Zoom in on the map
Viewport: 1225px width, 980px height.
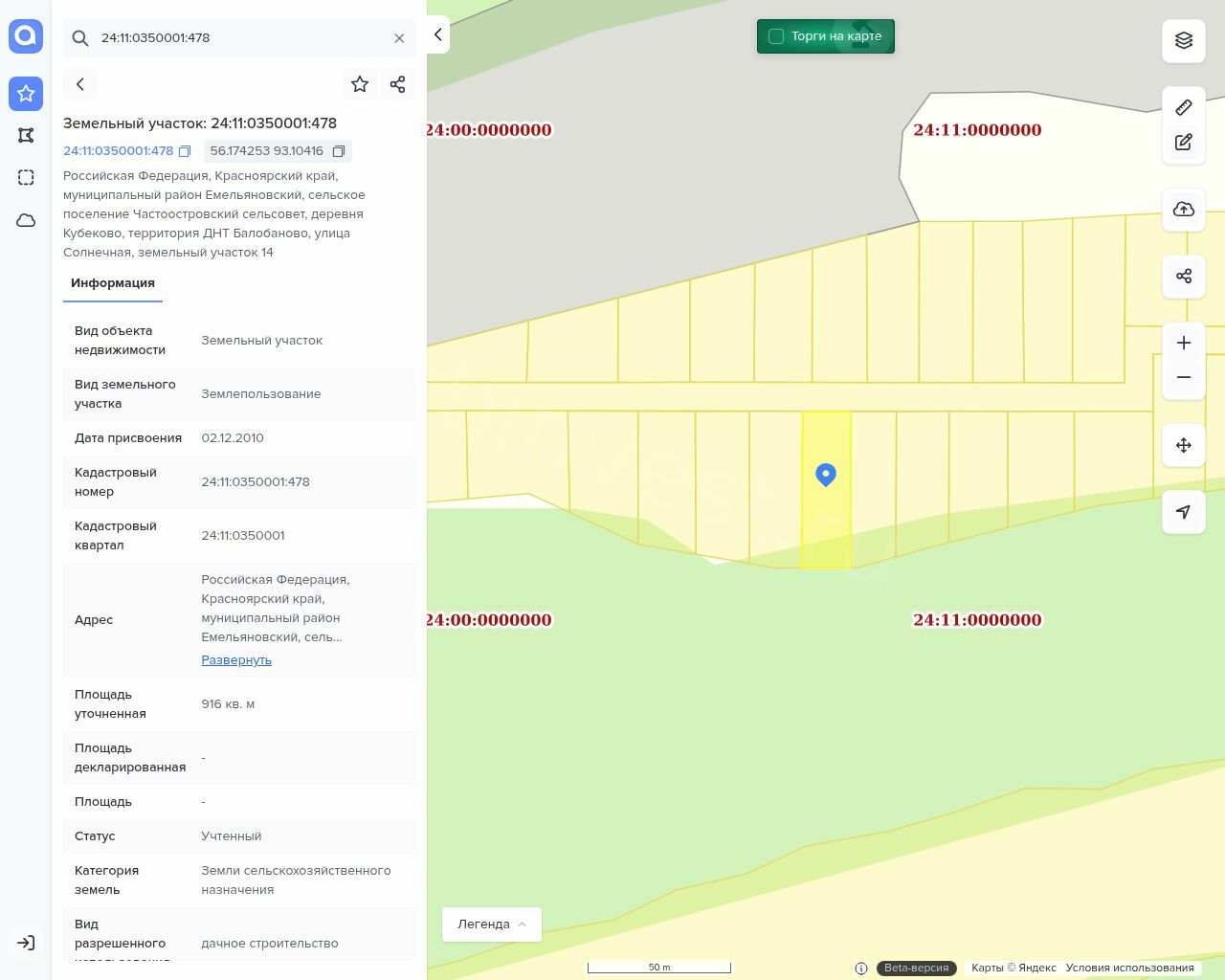1184,343
